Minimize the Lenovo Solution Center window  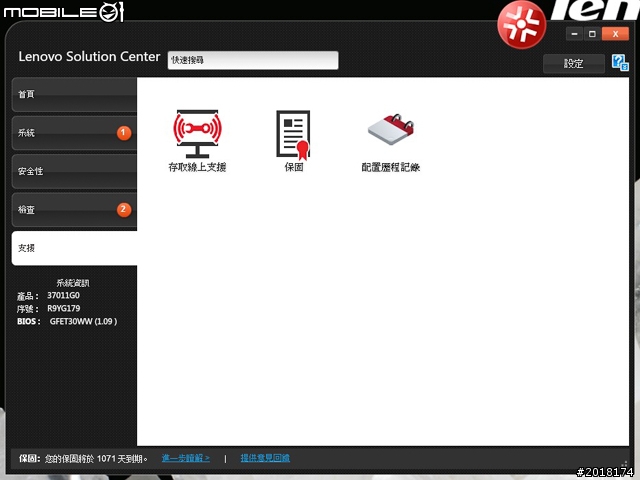click(x=575, y=34)
